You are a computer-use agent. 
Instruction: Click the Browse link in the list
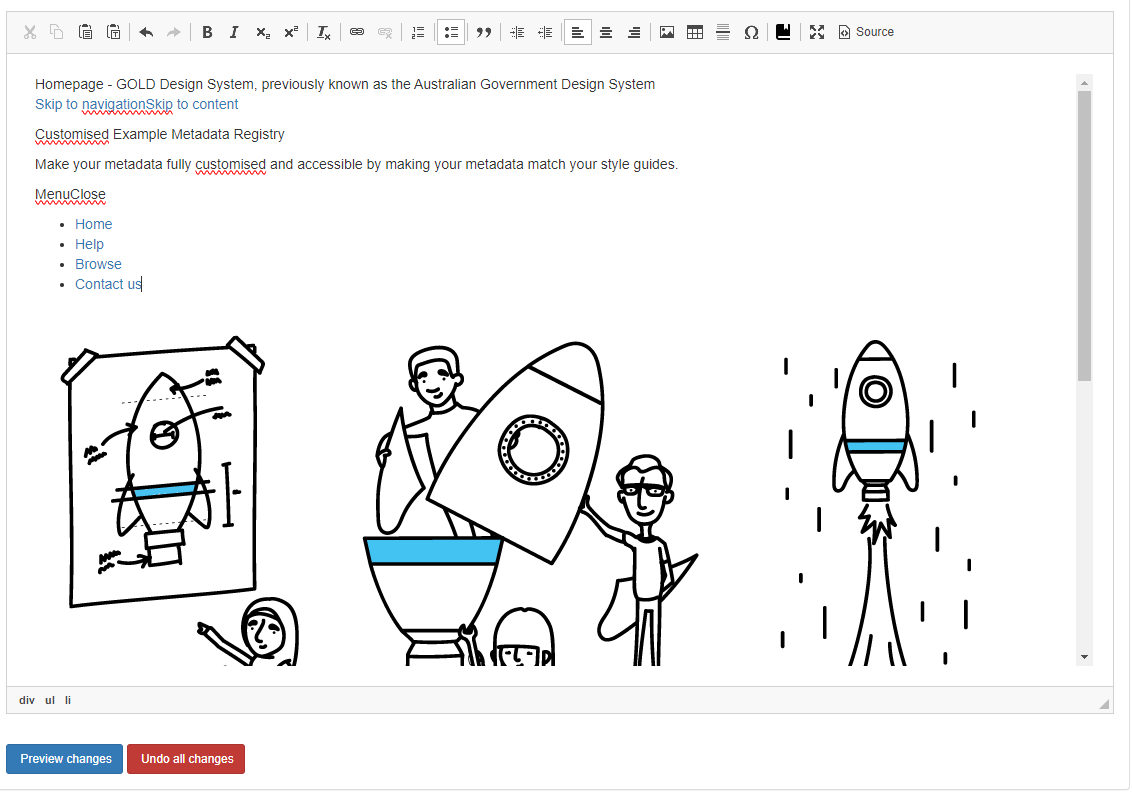coord(98,264)
